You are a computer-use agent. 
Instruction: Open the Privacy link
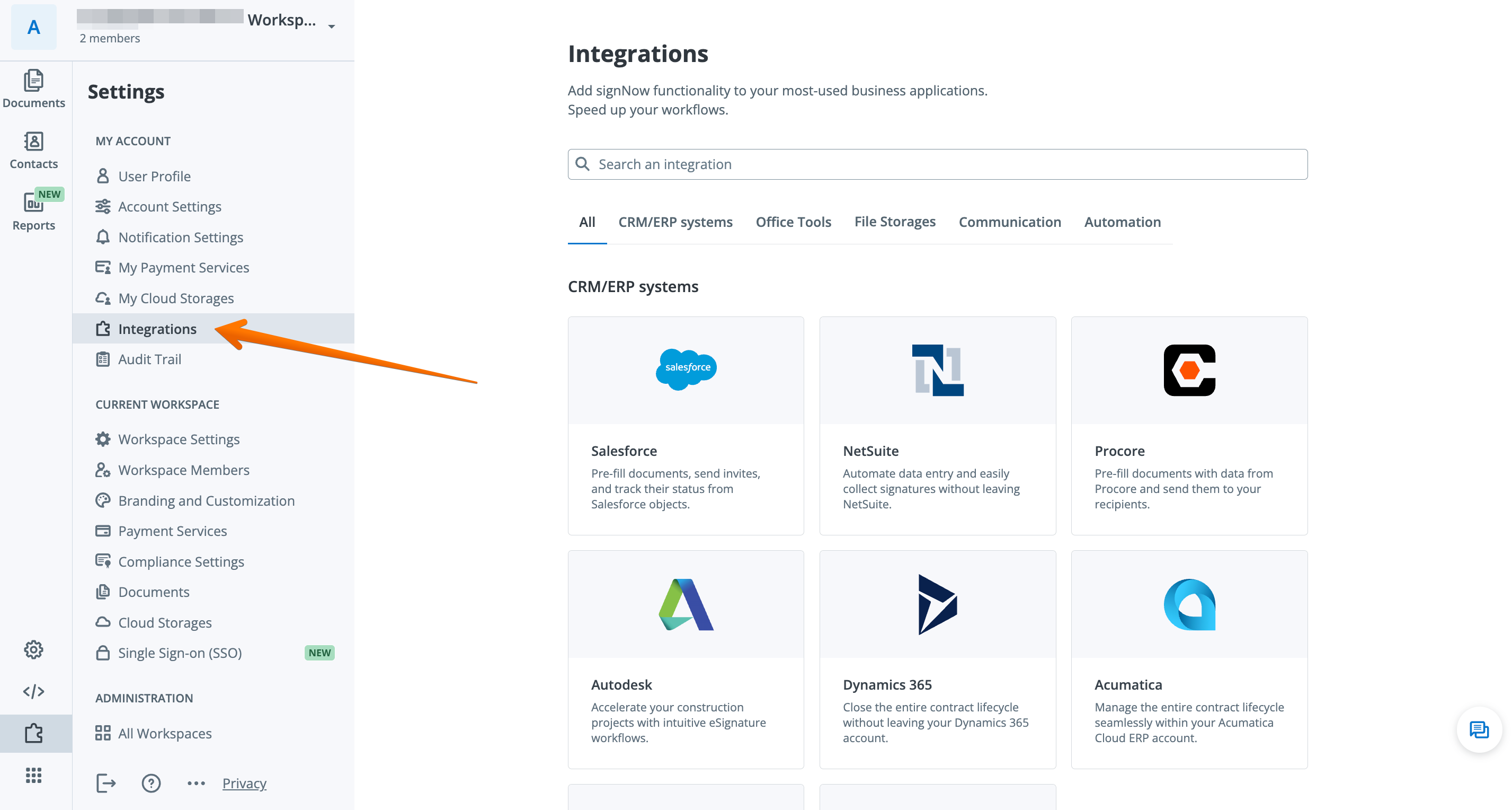pos(244,783)
